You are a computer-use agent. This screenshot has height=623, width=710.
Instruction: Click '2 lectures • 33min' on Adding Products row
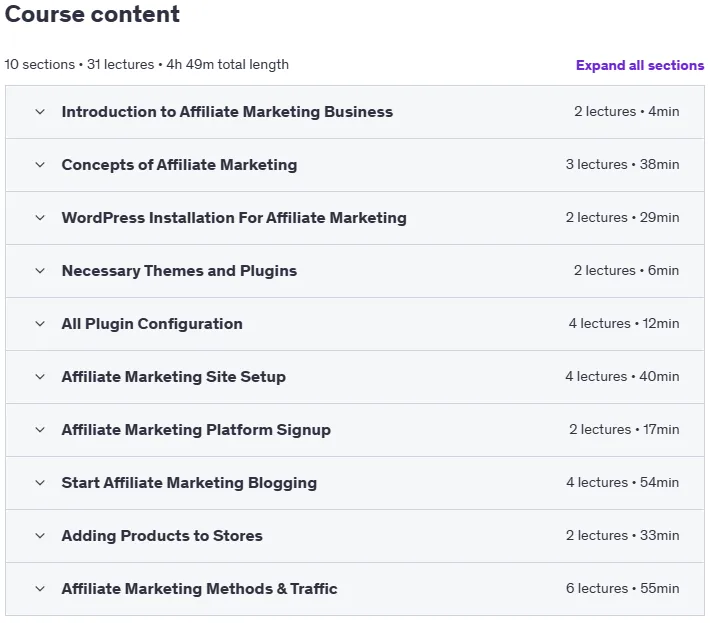click(623, 535)
